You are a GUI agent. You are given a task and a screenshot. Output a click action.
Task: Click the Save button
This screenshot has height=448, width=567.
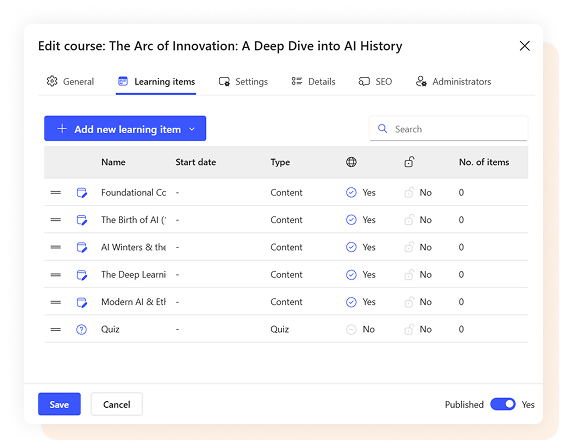tap(59, 404)
